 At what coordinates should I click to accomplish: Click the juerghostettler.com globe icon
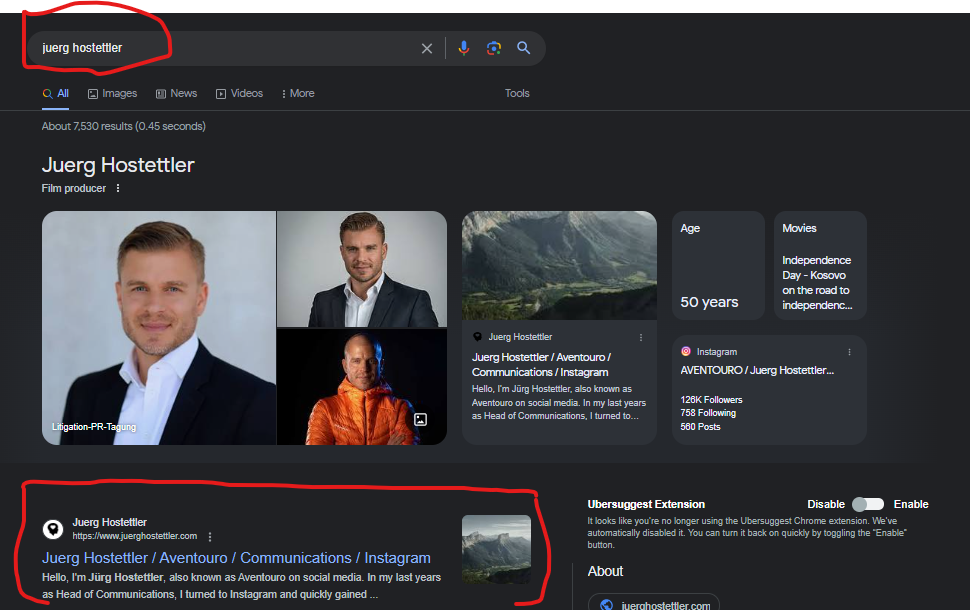[606, 604]
